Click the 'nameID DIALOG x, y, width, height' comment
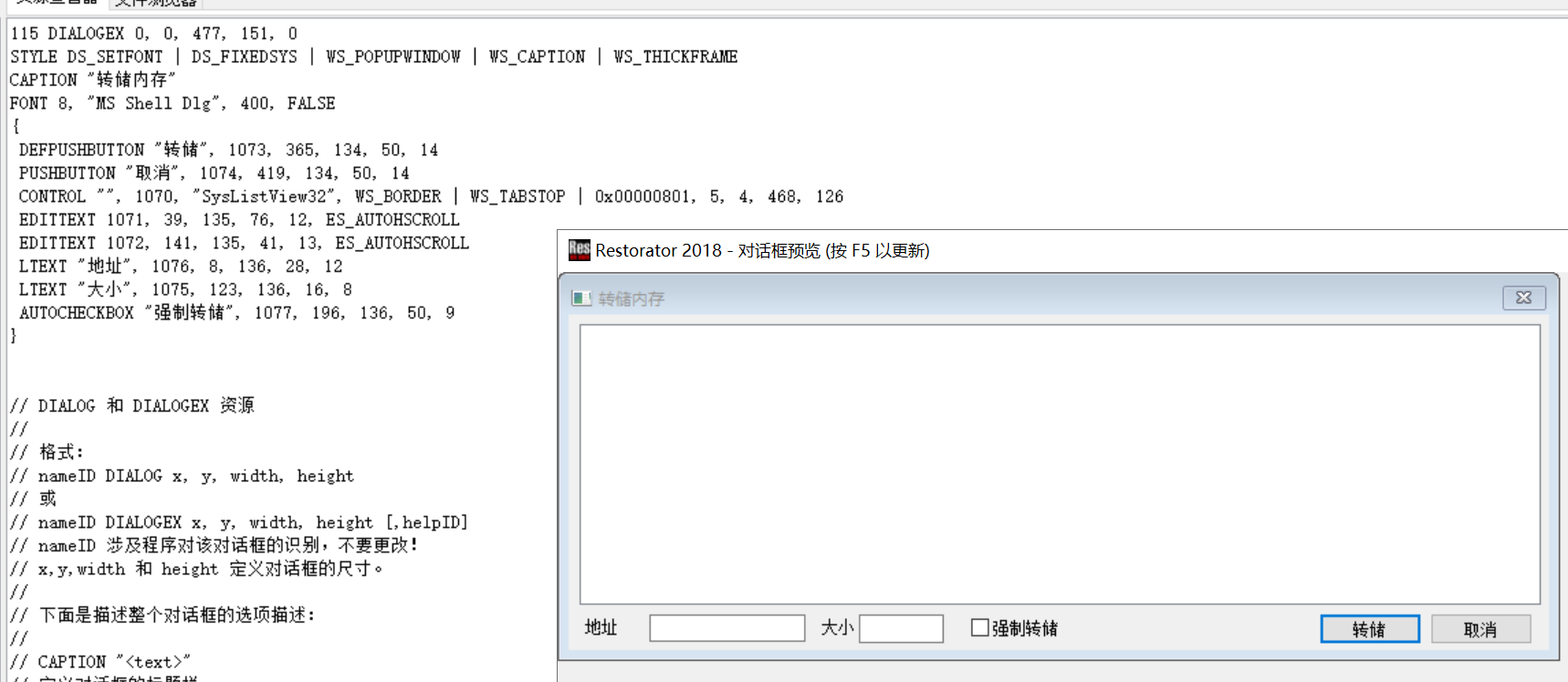This screenshot has height=682, width=1568. coord(182,476)
